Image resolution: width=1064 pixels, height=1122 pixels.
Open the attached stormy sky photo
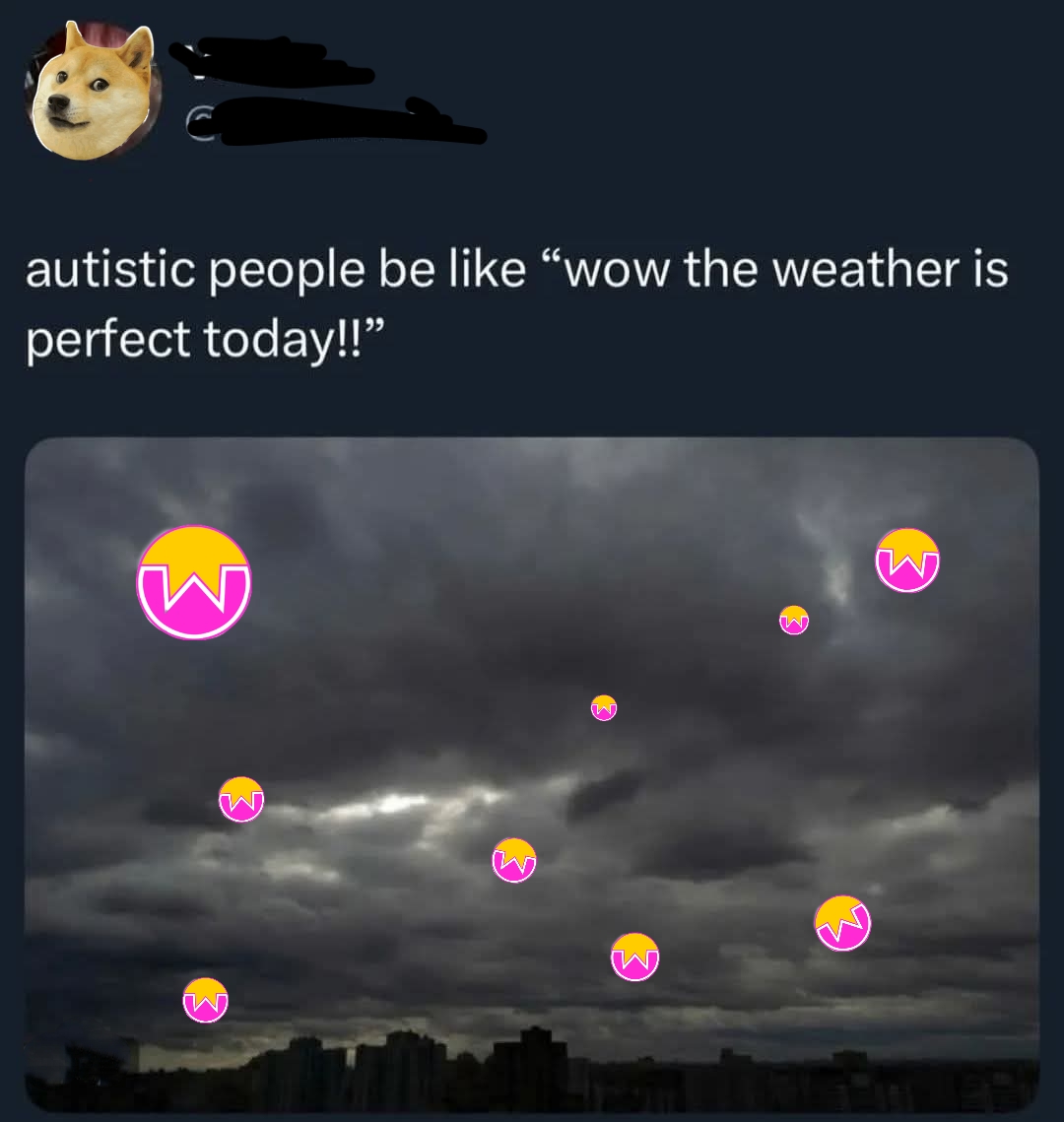[x=532, y=774]
